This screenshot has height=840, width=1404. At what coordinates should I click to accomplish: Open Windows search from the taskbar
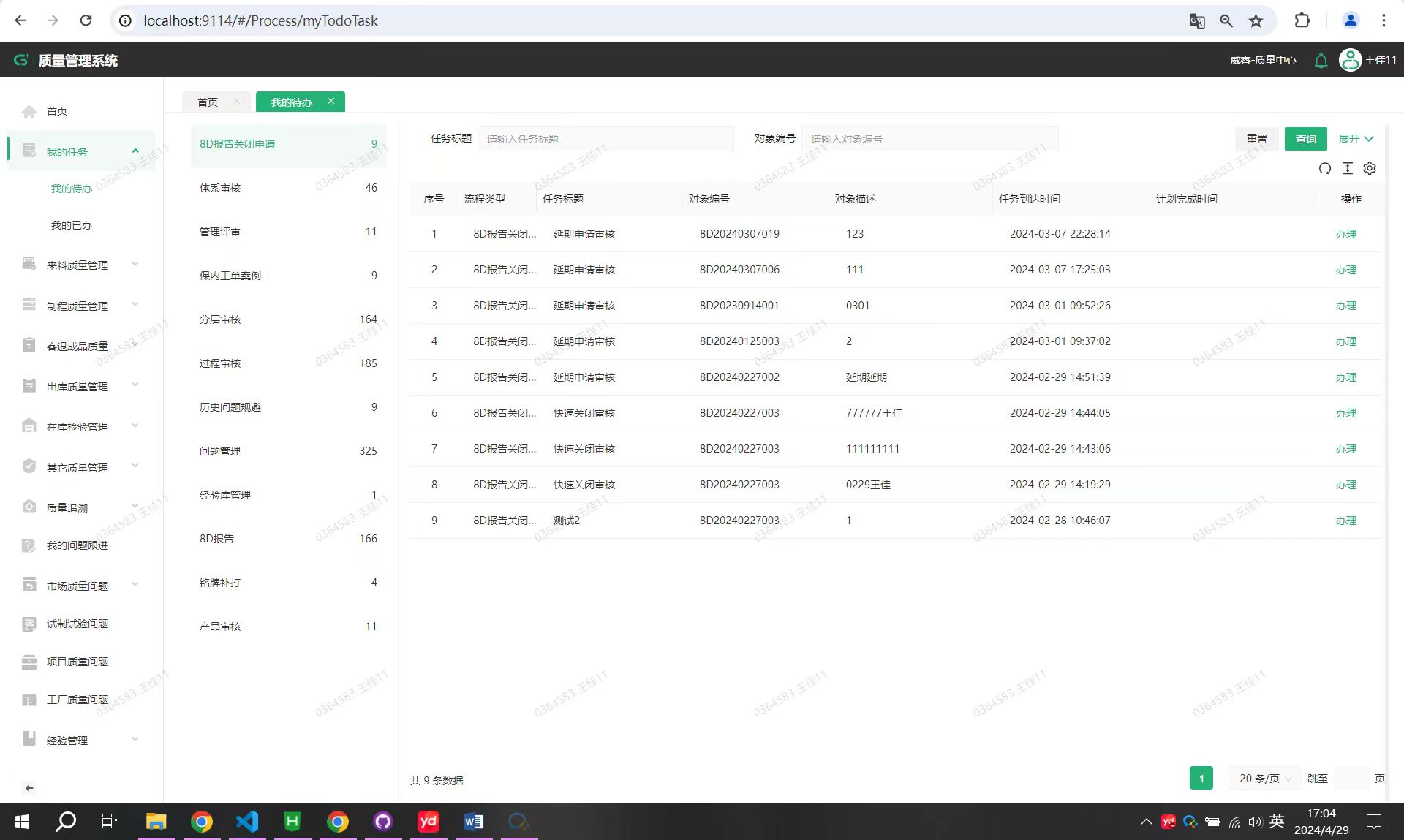point(66,822)
